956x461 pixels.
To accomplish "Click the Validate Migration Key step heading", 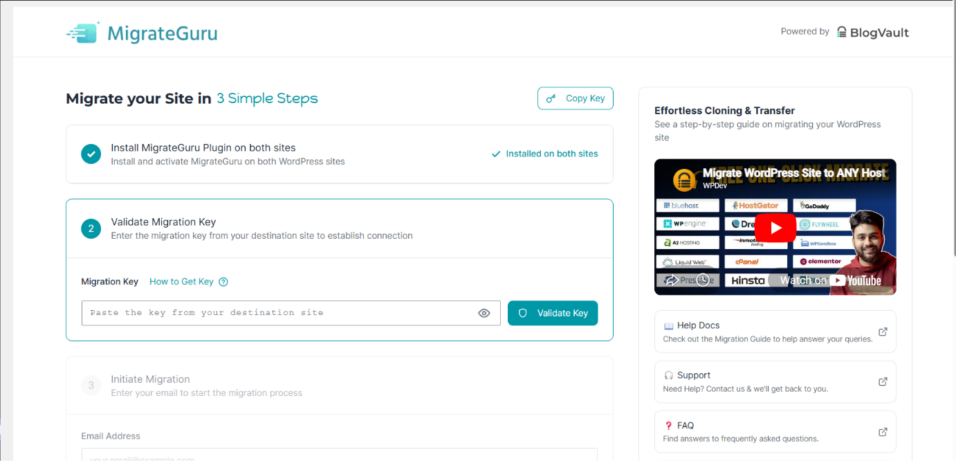I will (x=163, y=222).
